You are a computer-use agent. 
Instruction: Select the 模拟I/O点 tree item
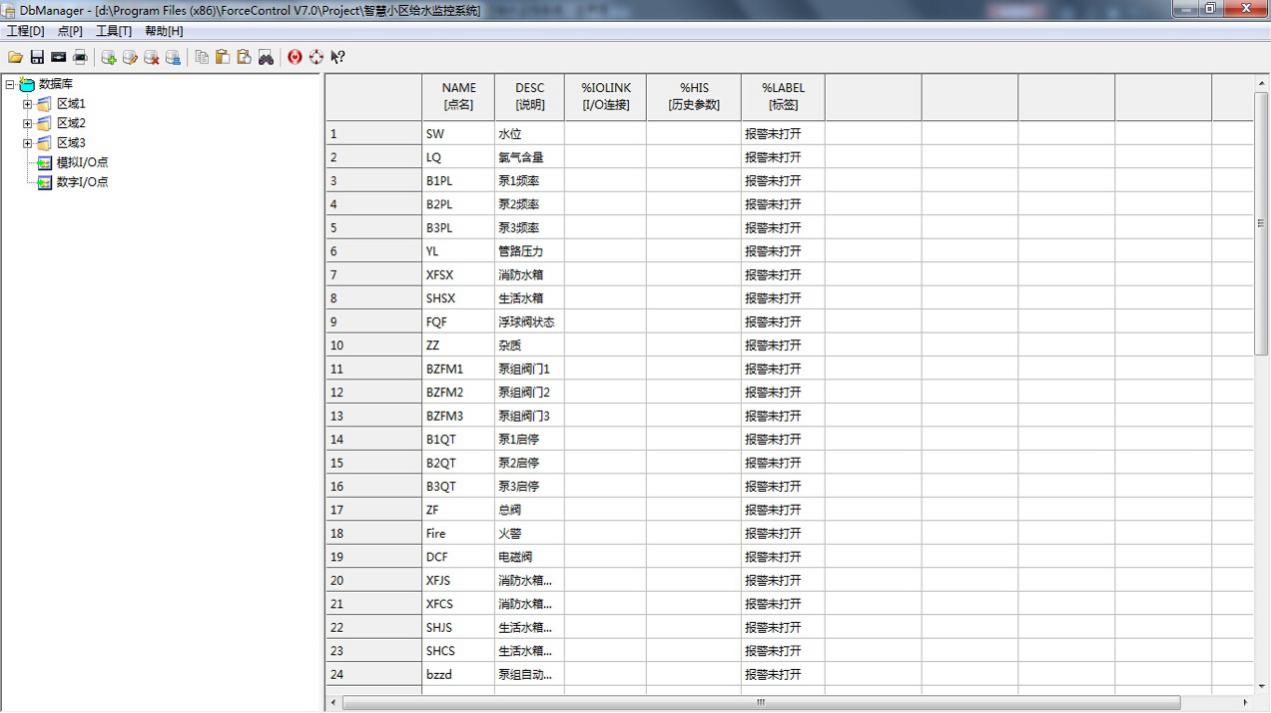[x=82, y=162]
